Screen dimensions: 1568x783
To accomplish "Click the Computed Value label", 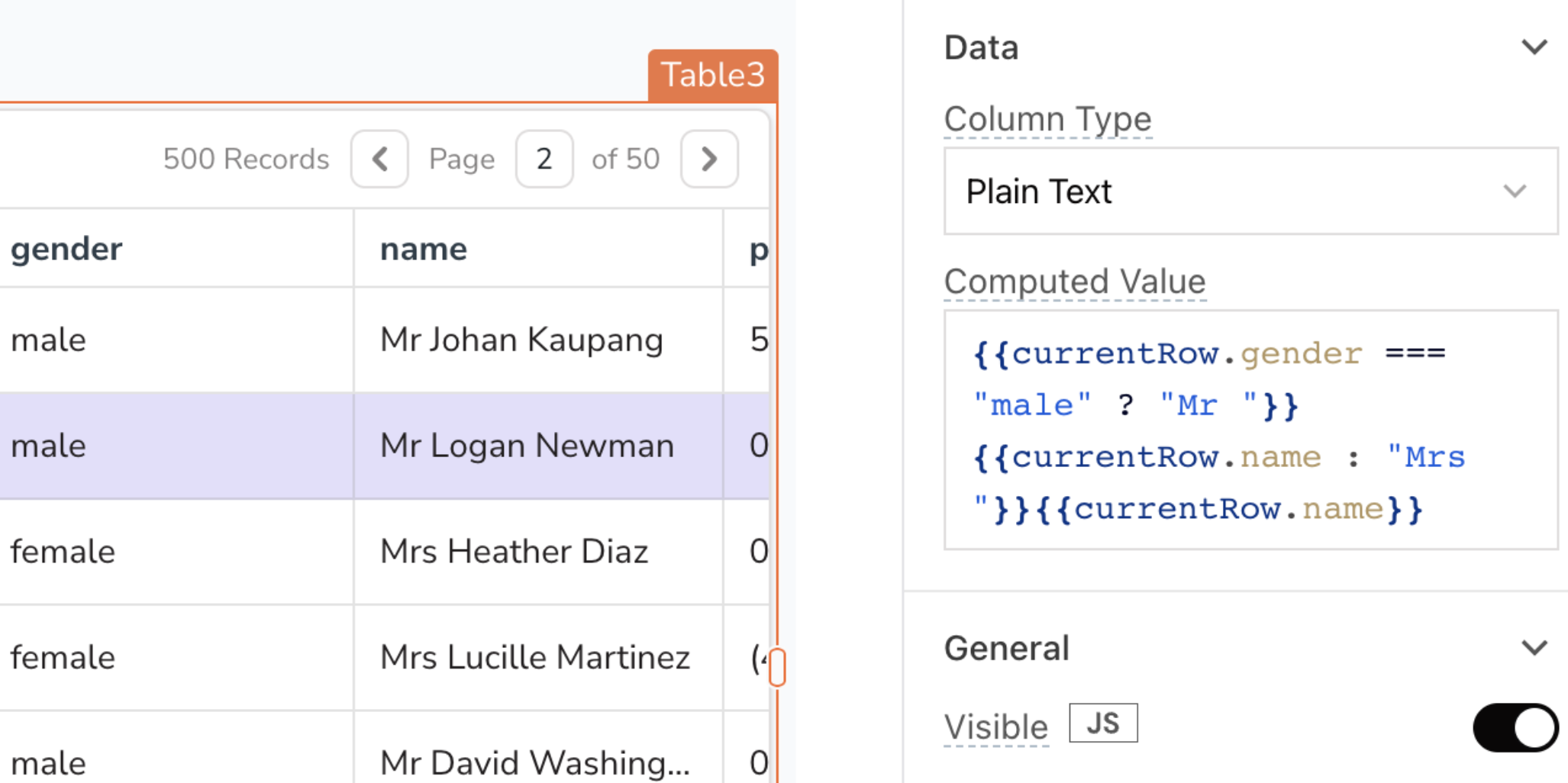I will click(x=1075, y=281).
